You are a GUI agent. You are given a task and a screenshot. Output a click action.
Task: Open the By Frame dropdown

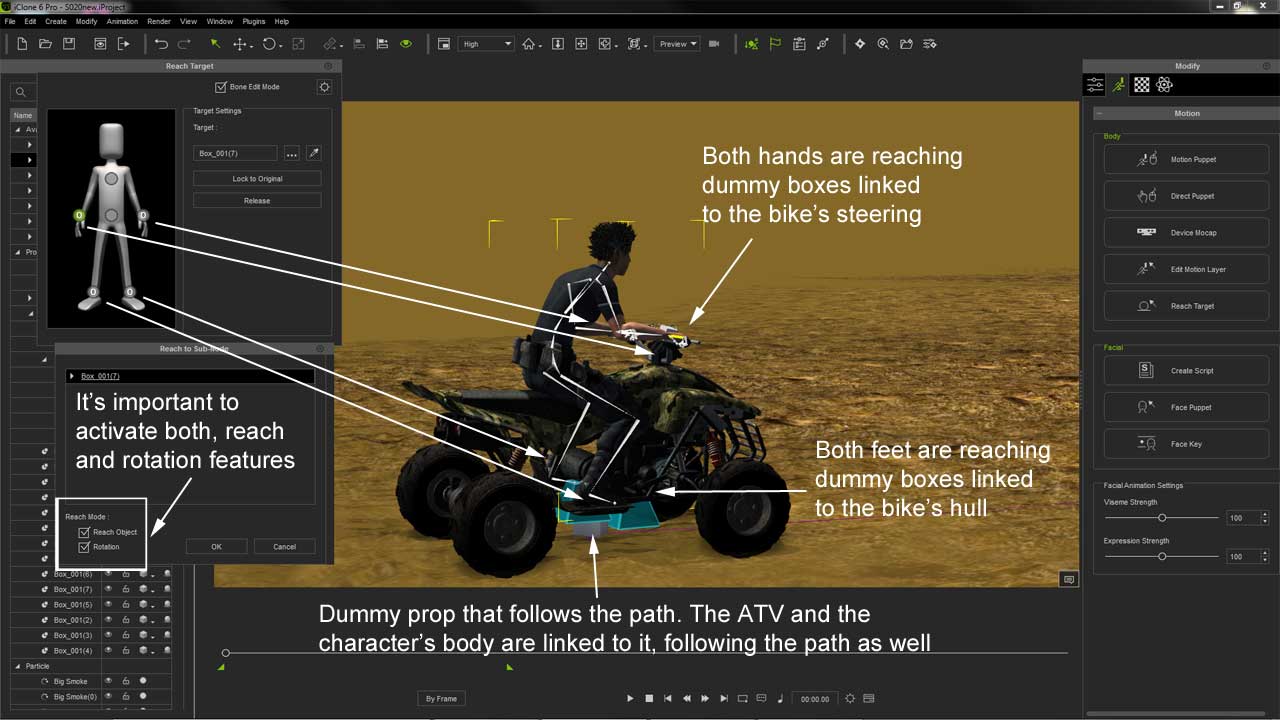(442, 699)
